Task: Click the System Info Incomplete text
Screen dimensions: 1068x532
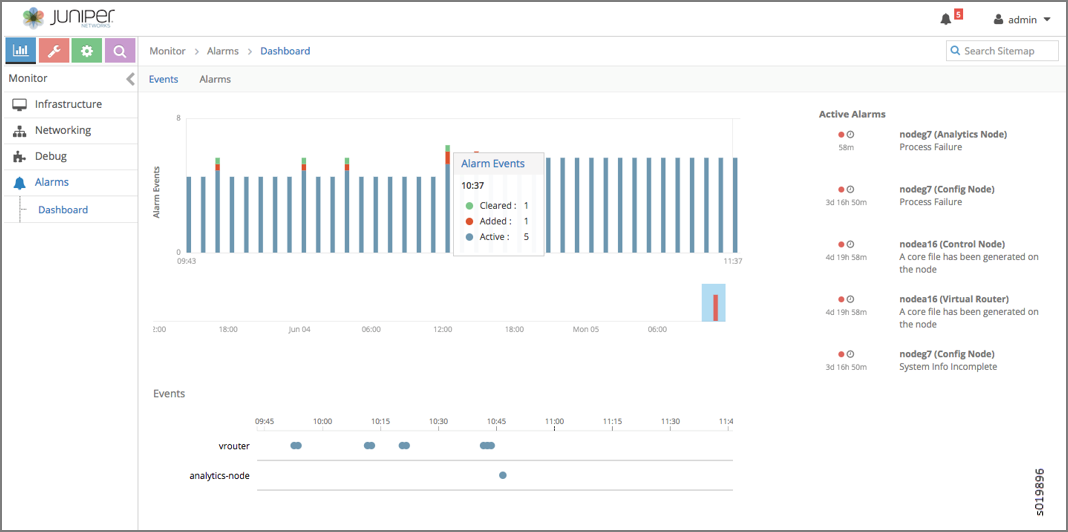Action: click(948, 366)
